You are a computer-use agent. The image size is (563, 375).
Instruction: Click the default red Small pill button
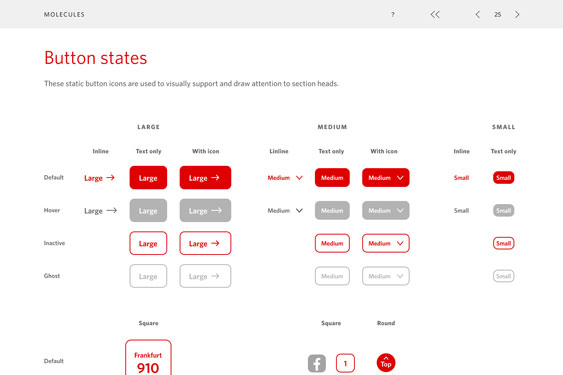point(503,177)
